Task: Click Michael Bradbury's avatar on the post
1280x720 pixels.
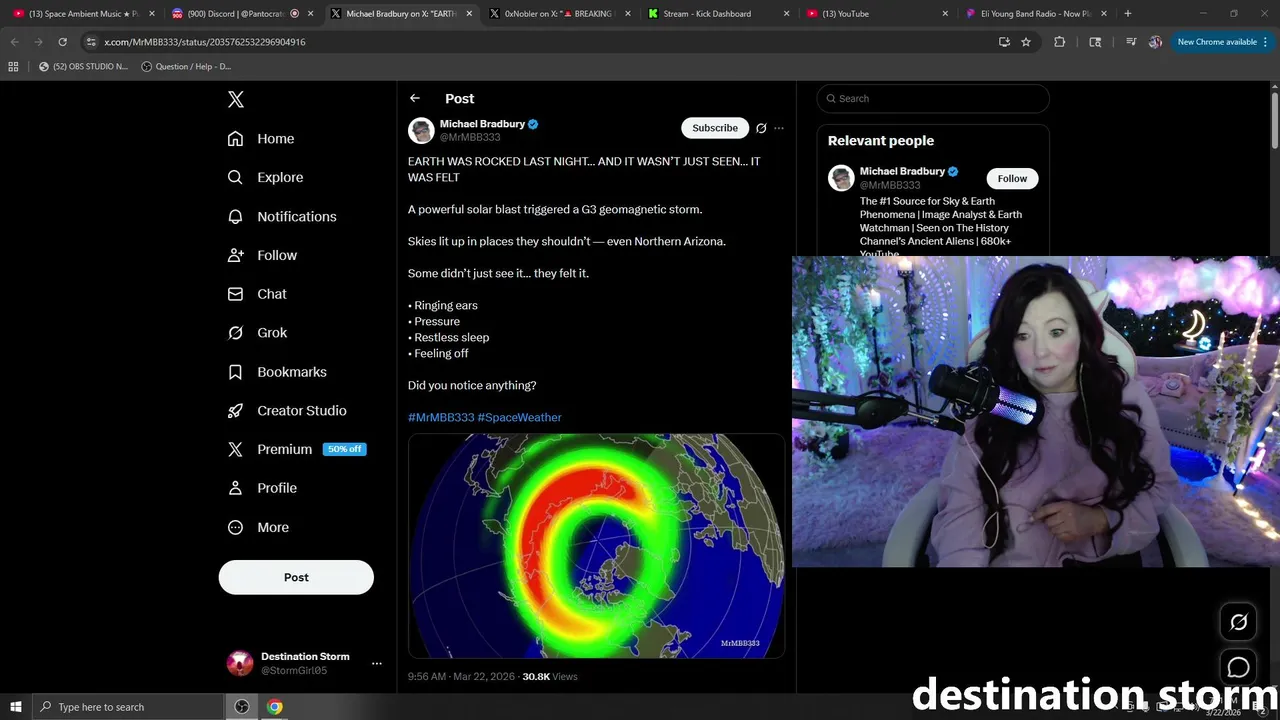Action: (x=421, y=130)
